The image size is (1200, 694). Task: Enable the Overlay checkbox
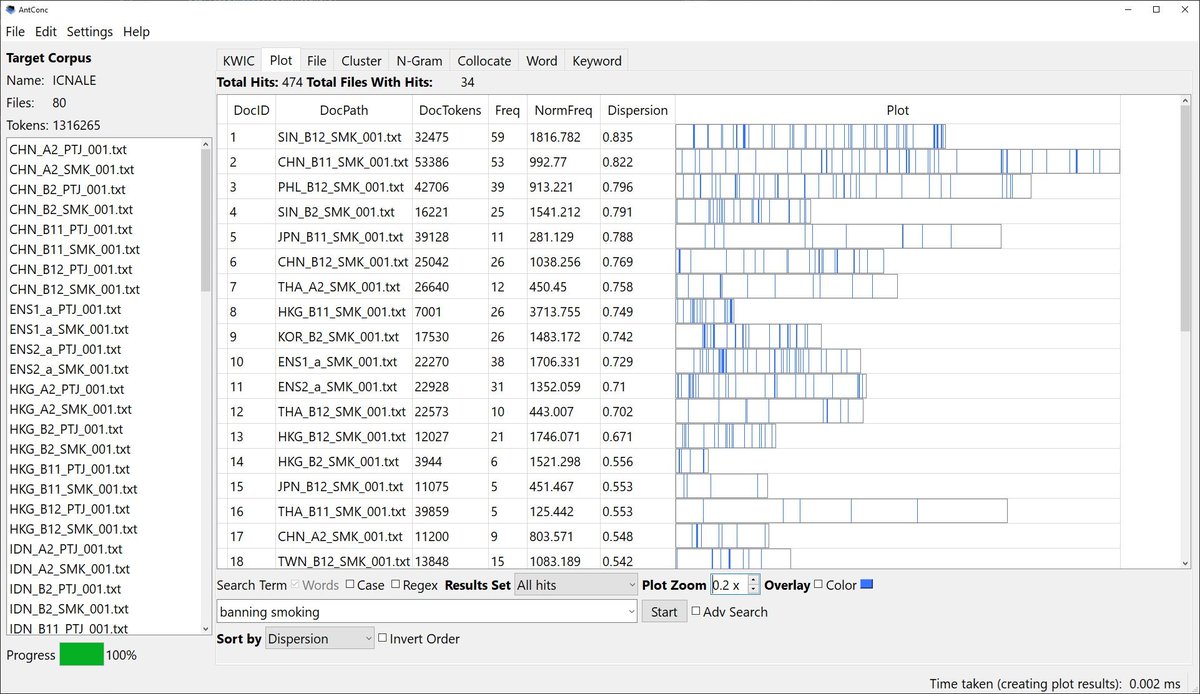(x=819, y=585)
